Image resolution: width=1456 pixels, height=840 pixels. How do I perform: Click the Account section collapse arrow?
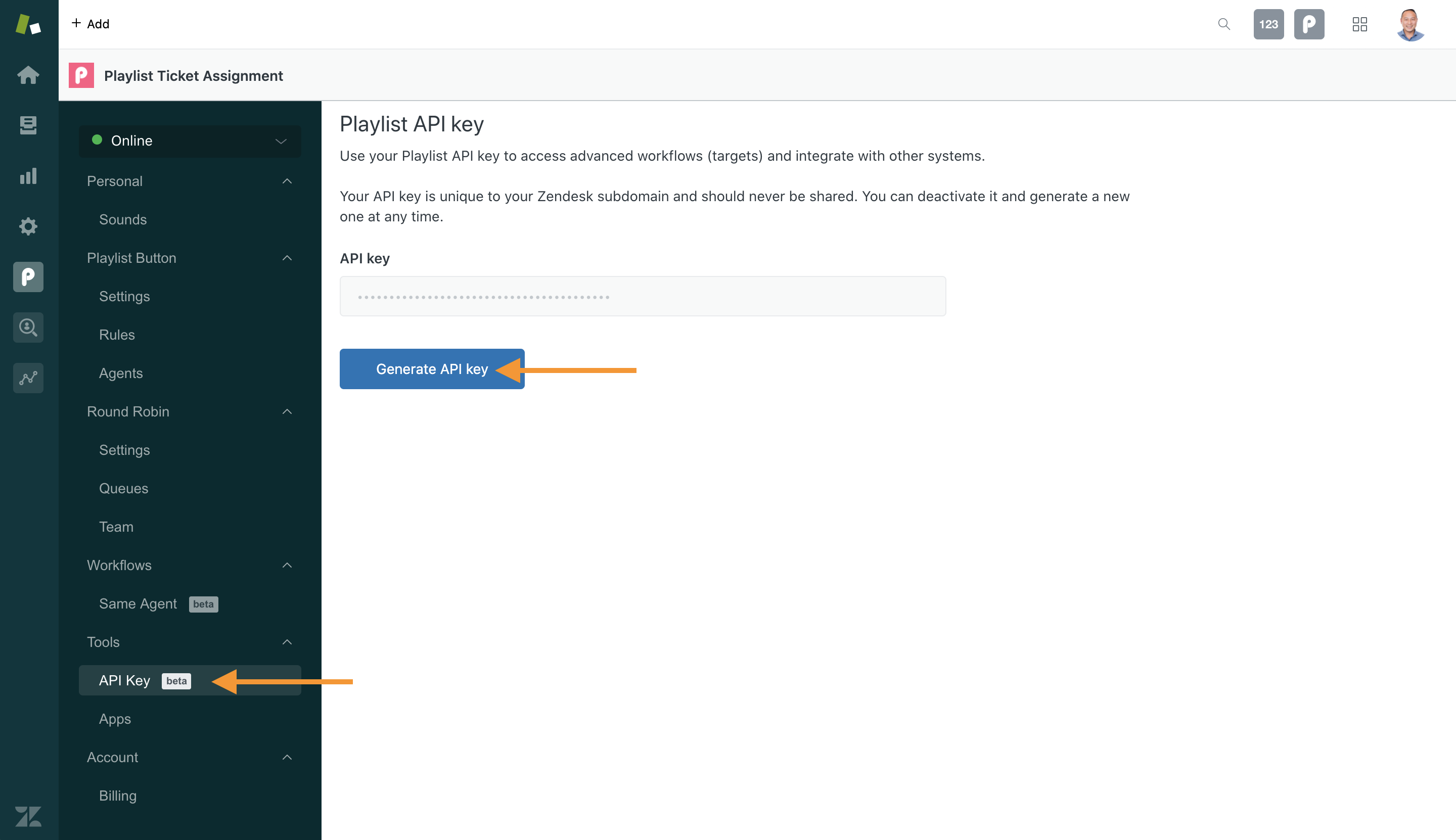pos(286,757)
